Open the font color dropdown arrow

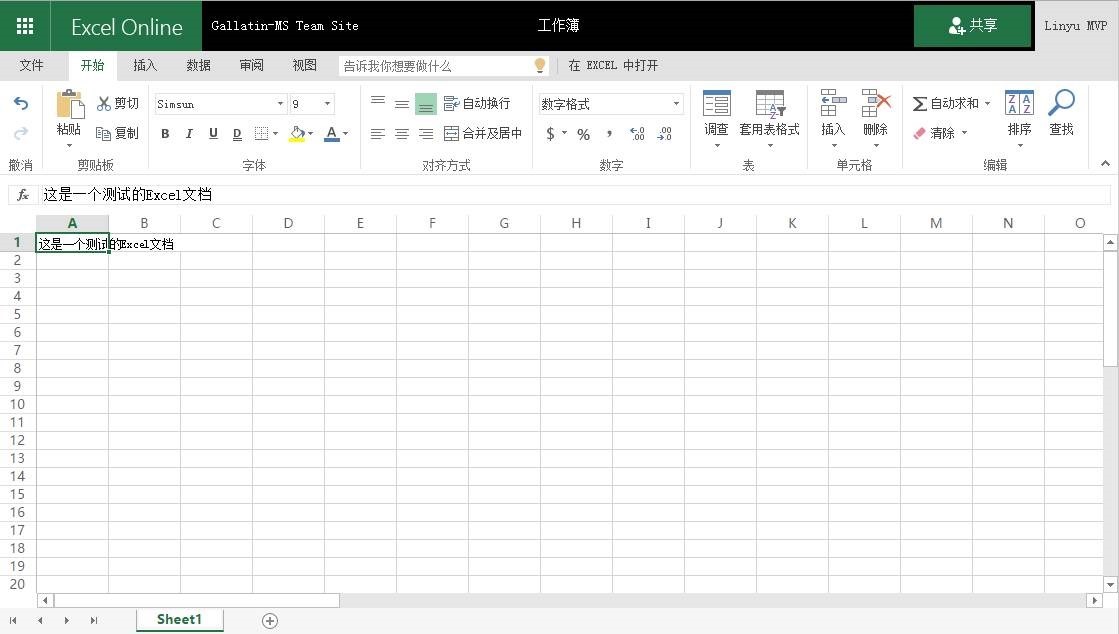pos(345,134)
